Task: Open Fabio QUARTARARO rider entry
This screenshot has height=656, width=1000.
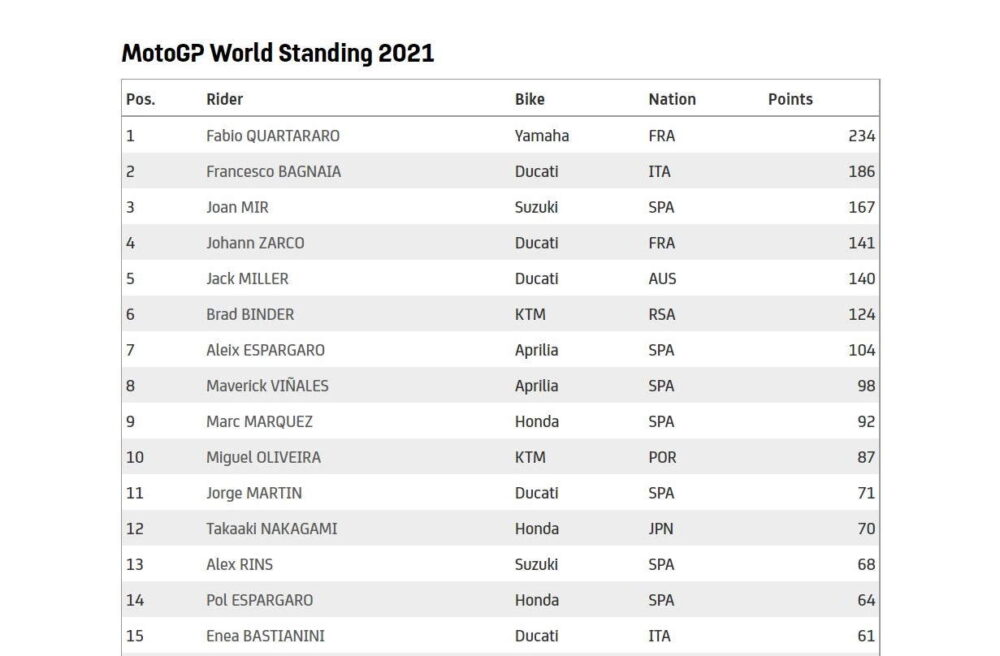Action: (273, 136)
